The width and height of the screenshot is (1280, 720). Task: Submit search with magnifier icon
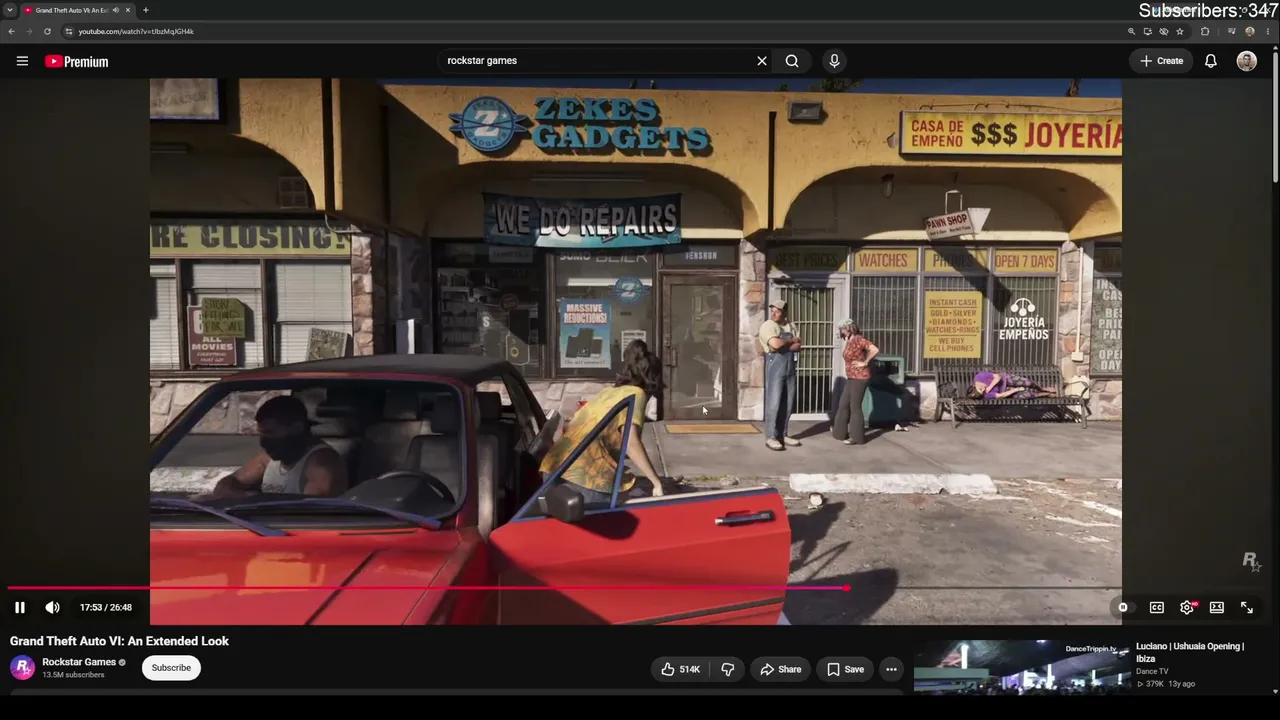pyautogui.click(x=792, y=61)
